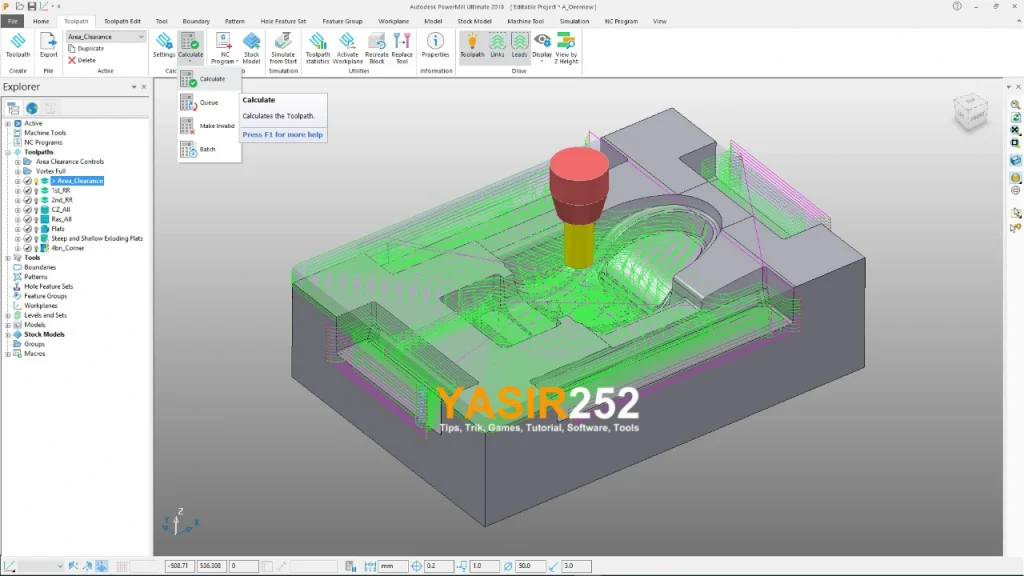Select Steep and Shallow Exluding Flats toolpath

(97, 238)
